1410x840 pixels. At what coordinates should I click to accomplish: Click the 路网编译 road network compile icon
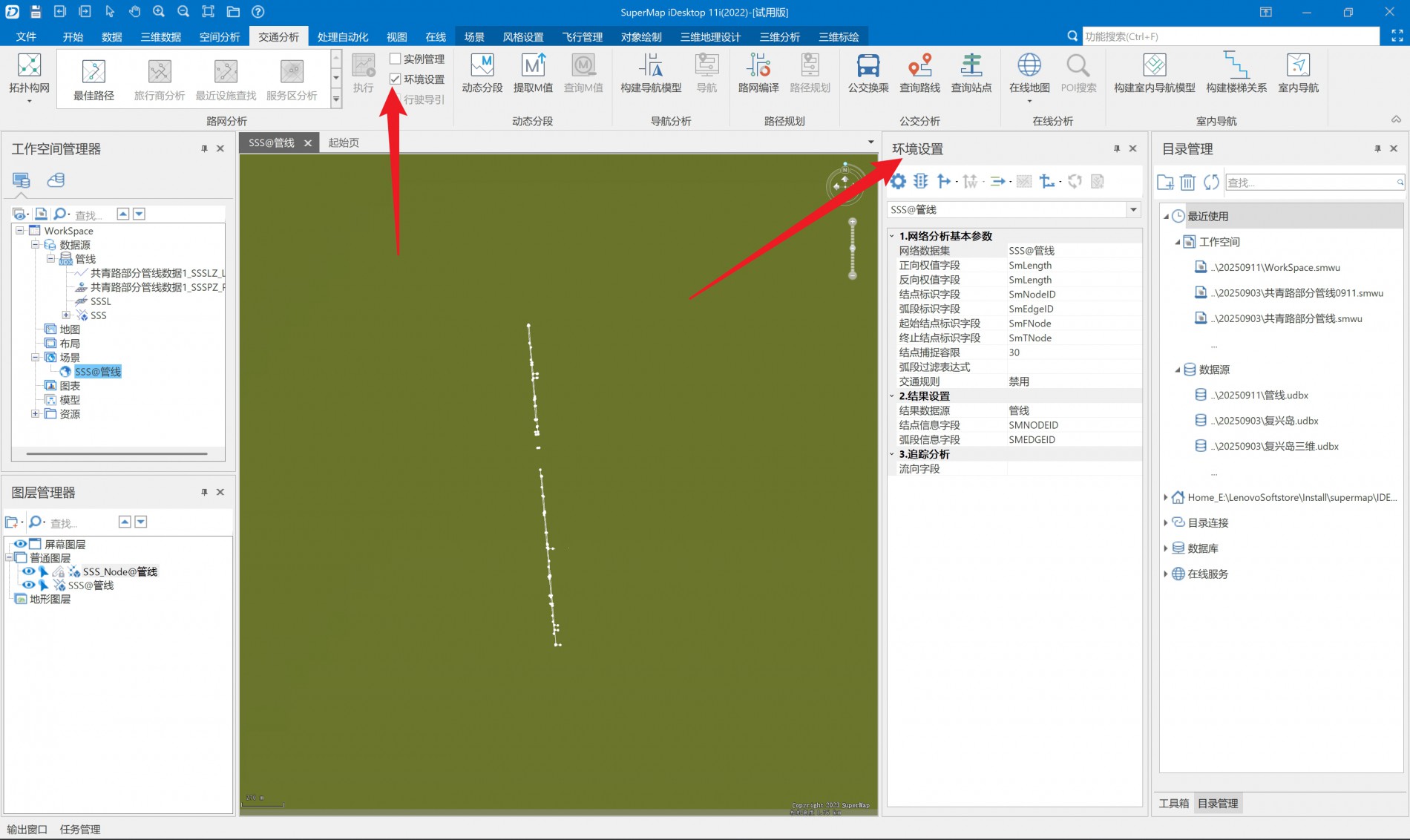pos(758,67)
